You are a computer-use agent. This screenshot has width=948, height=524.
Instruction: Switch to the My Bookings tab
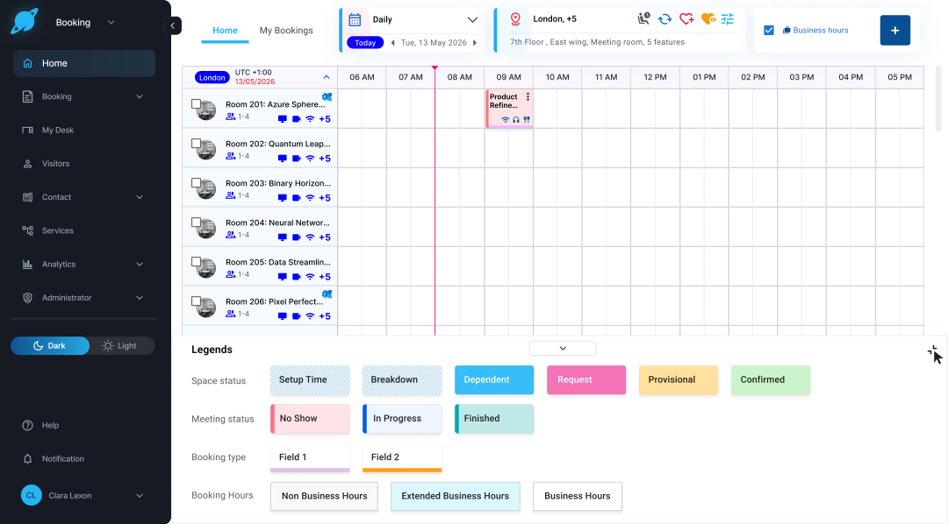coord(286,30)
